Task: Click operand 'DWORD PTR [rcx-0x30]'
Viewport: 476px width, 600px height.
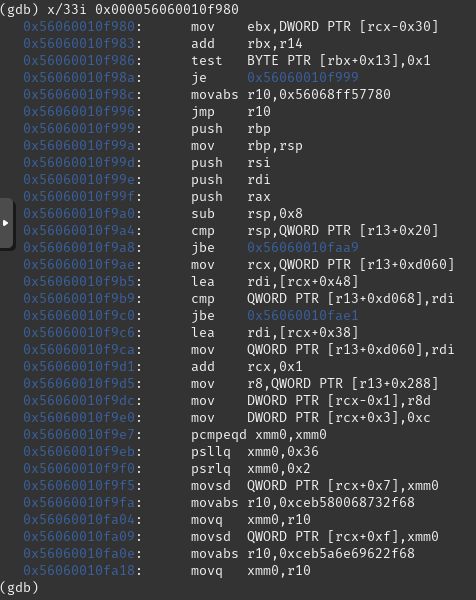Action: [359, 26]
